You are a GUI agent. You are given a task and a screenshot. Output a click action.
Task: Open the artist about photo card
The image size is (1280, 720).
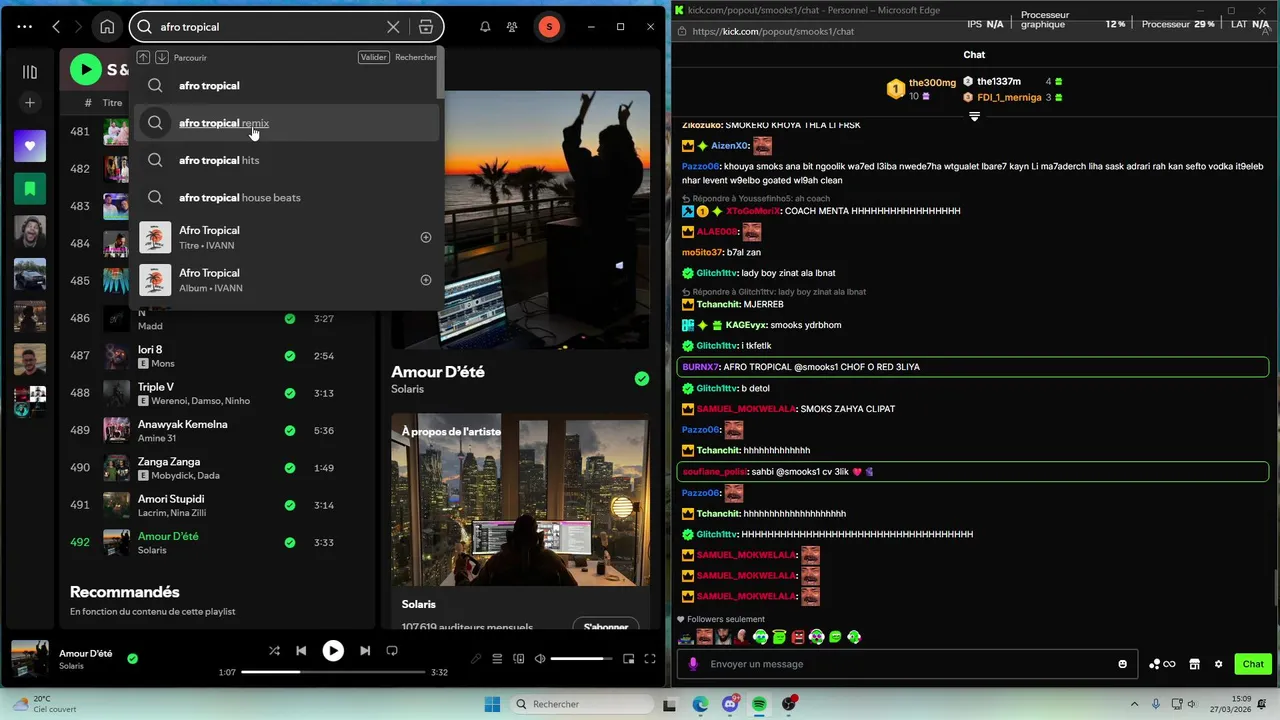(x=520, y=500)
